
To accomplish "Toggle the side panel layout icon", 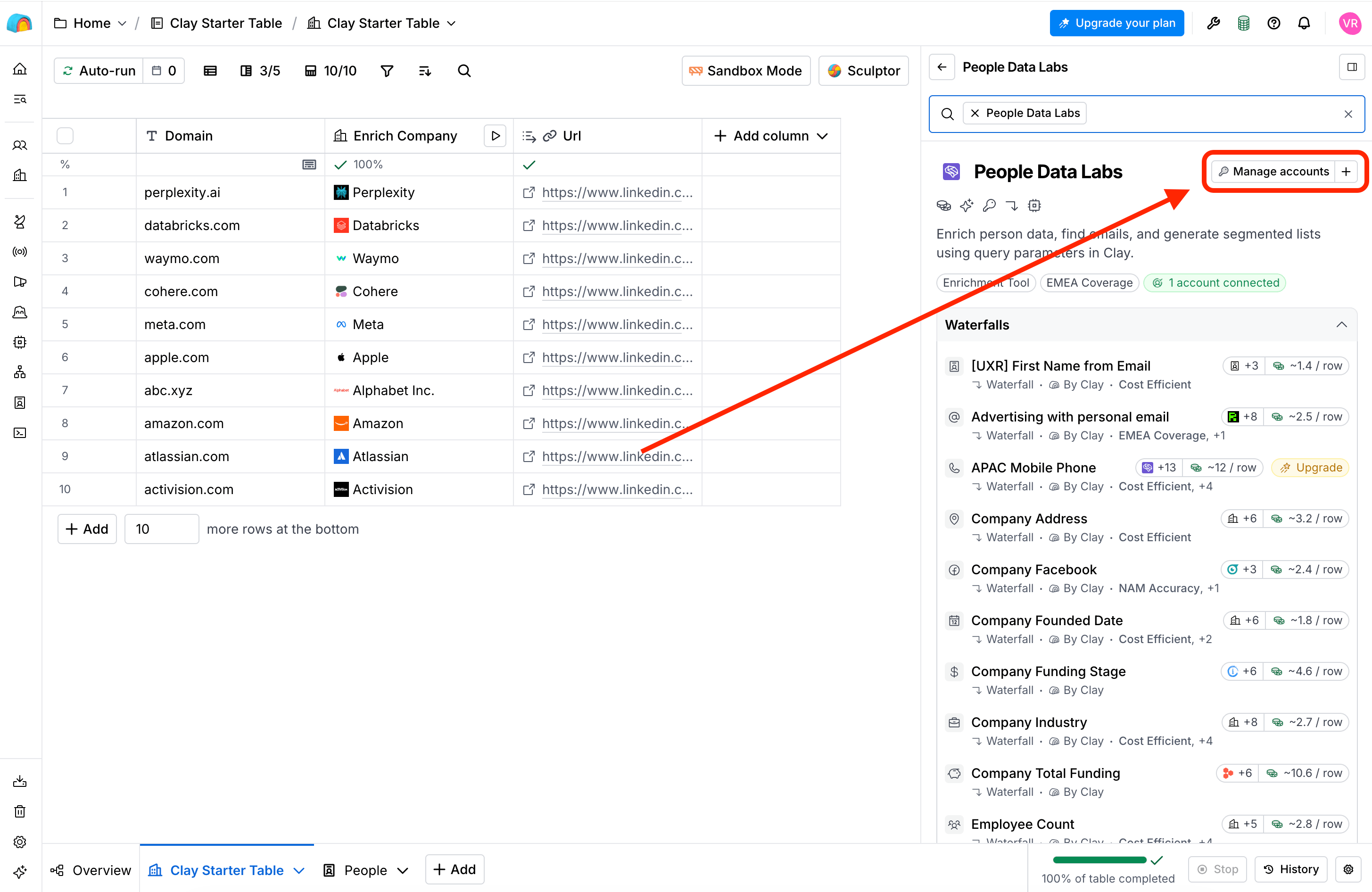I will (1352, 67).
